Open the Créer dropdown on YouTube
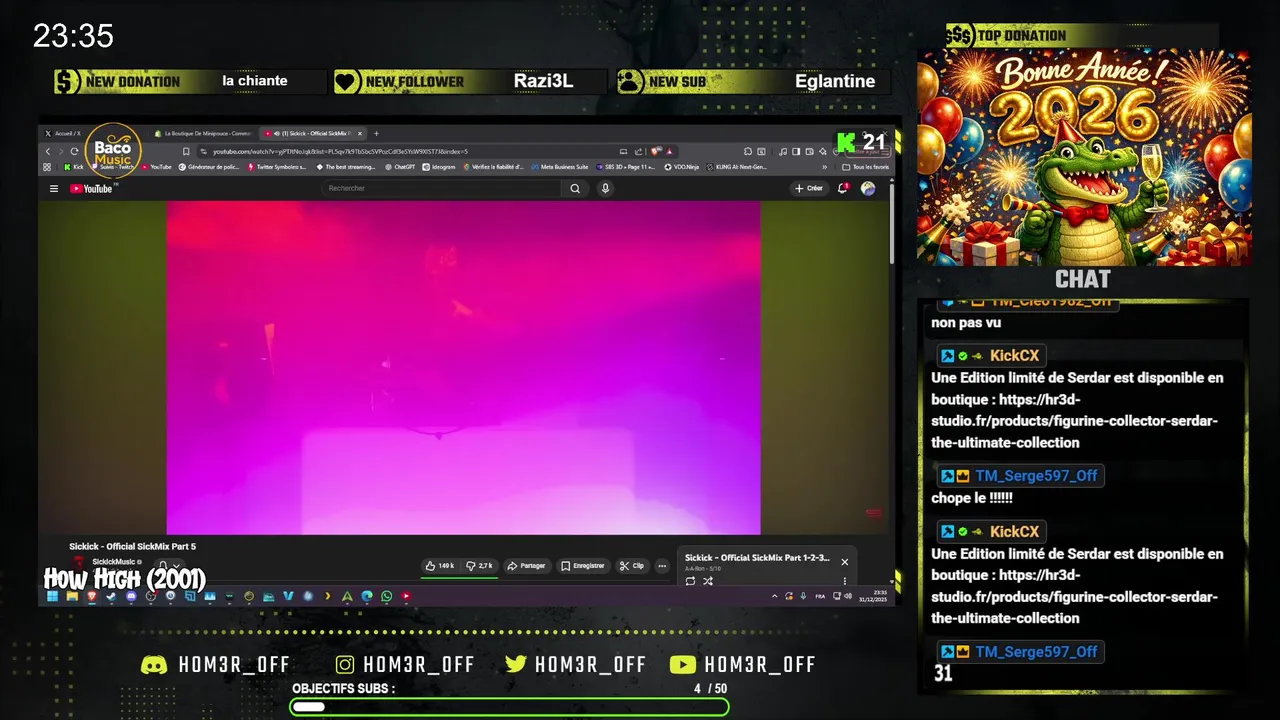Screen dimensions: 1280x720 (809, 188)
